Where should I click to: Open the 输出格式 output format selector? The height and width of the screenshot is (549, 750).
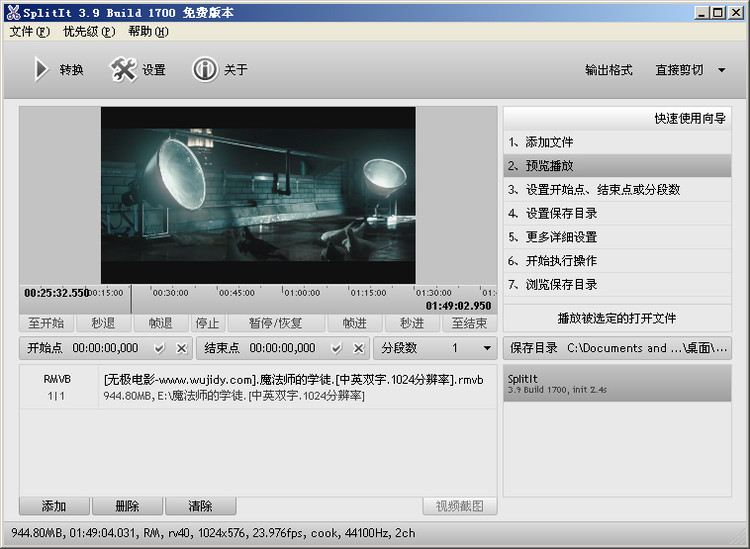click(608, 70)
